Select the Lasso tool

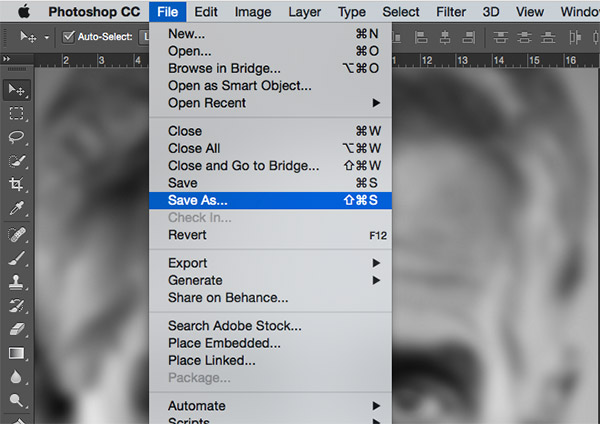click(17, 137)
